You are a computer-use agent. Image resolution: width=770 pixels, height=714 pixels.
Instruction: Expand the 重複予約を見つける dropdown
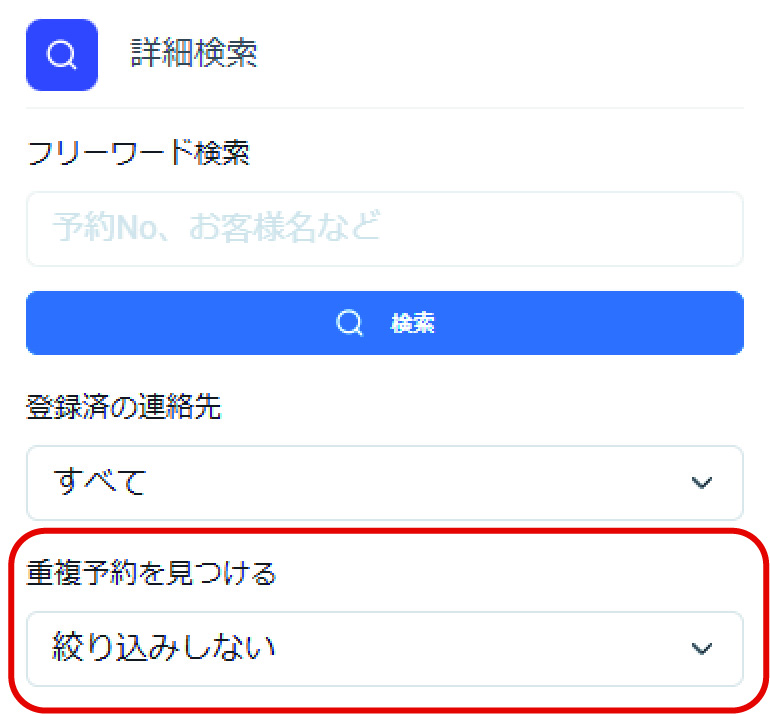384,649
